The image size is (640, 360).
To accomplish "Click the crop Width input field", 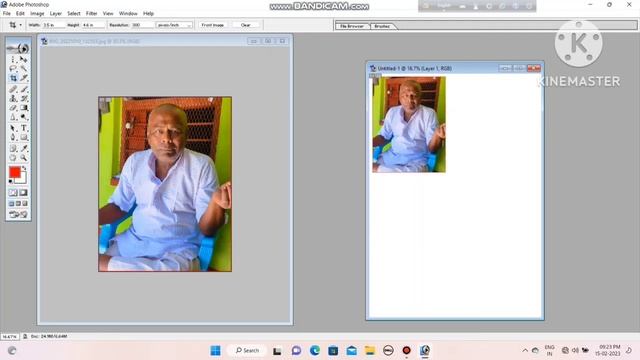I will [x=54, y=25].
